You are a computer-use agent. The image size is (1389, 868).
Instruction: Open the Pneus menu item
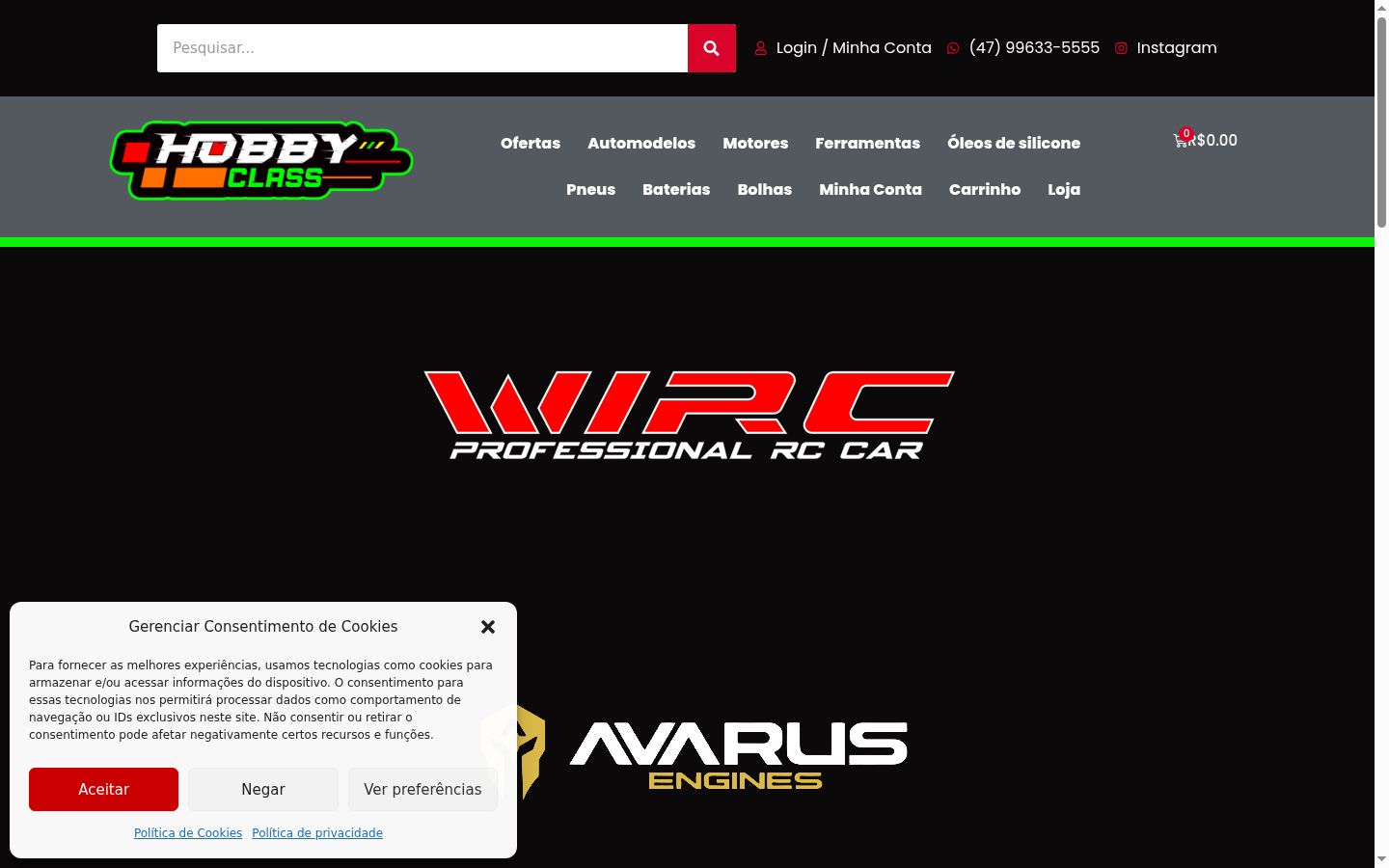pyautogui.click(x=590, y=189)
